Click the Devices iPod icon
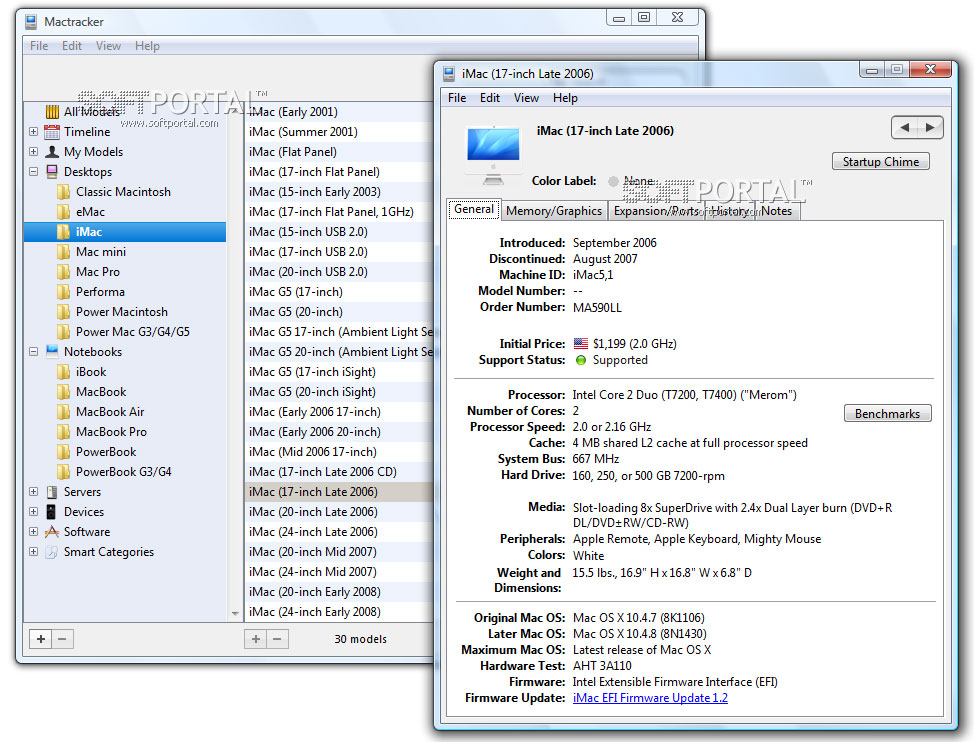This screenshot has height=742, width=974. (52, 512)
